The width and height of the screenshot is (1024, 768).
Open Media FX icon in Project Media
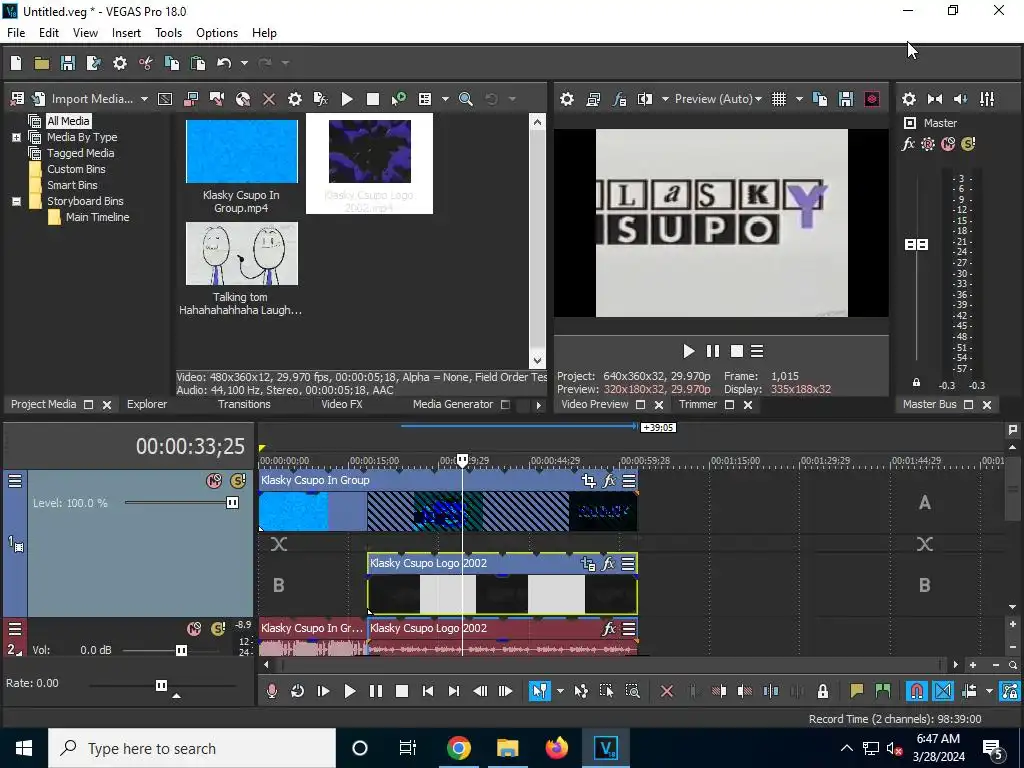(x=321, y=99)
